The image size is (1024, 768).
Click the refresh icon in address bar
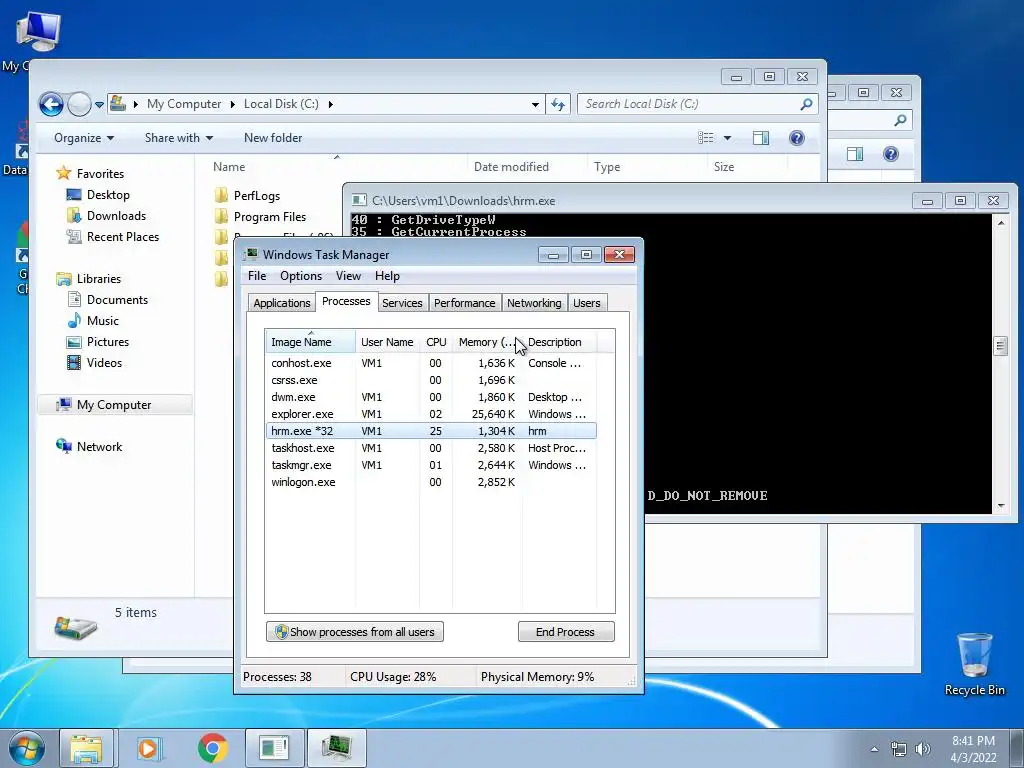(x=558, y=104)
